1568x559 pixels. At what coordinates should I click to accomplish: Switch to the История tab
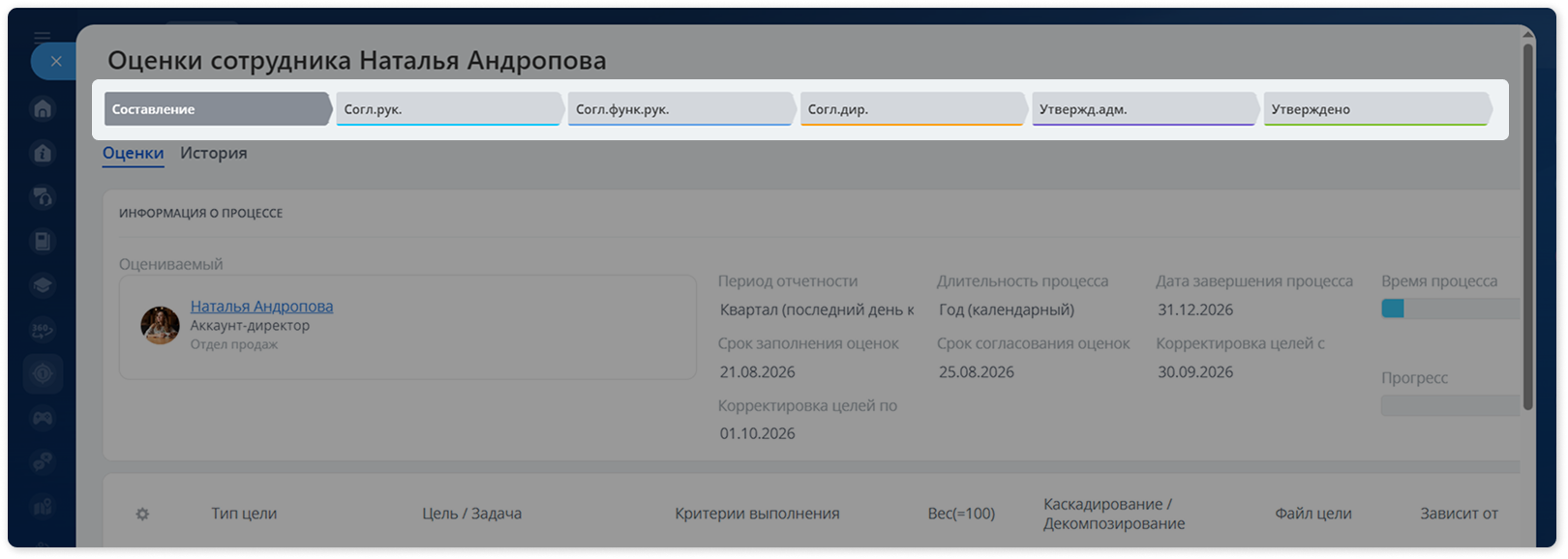214,153
